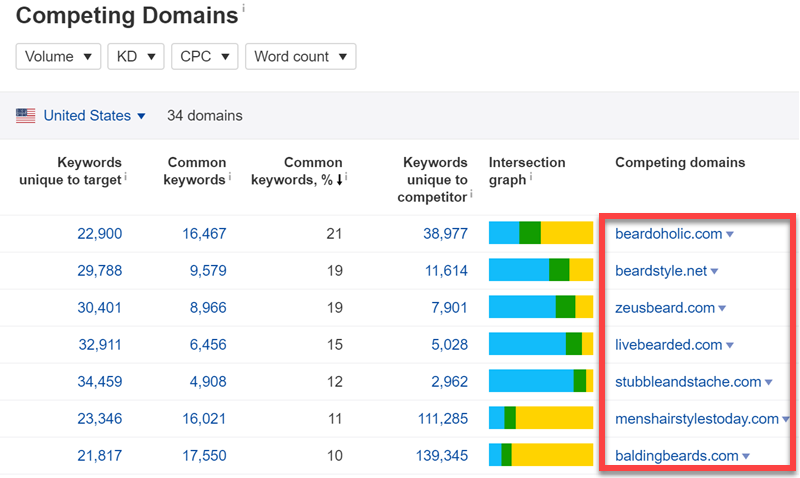Image resolution: width=800 pixels, height=478 pixels.
Task: Open livebearded.com competitor link
Action: [x=668, y=345]
